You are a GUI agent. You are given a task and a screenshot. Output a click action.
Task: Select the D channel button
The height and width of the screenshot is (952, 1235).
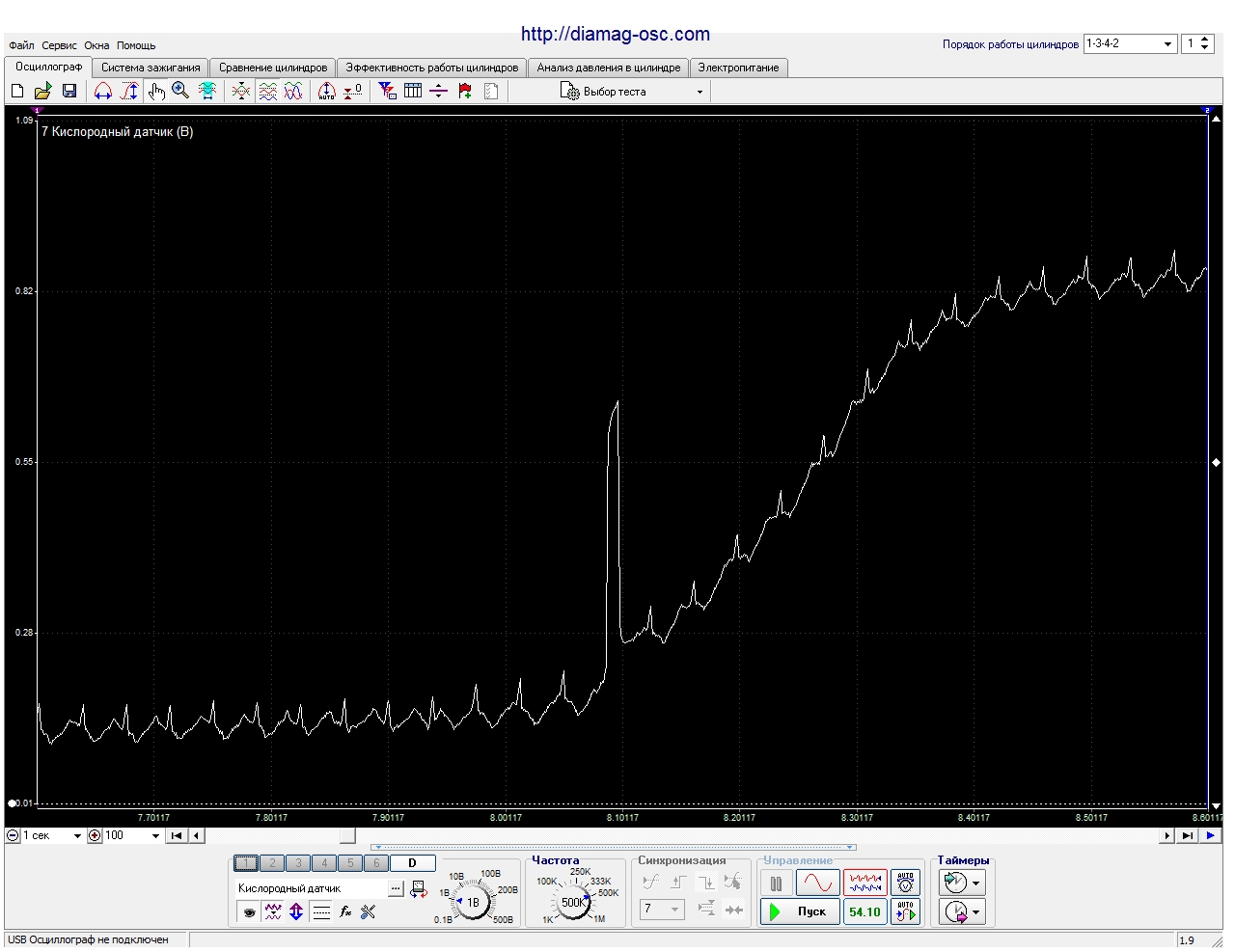click(x=412, y=863)
